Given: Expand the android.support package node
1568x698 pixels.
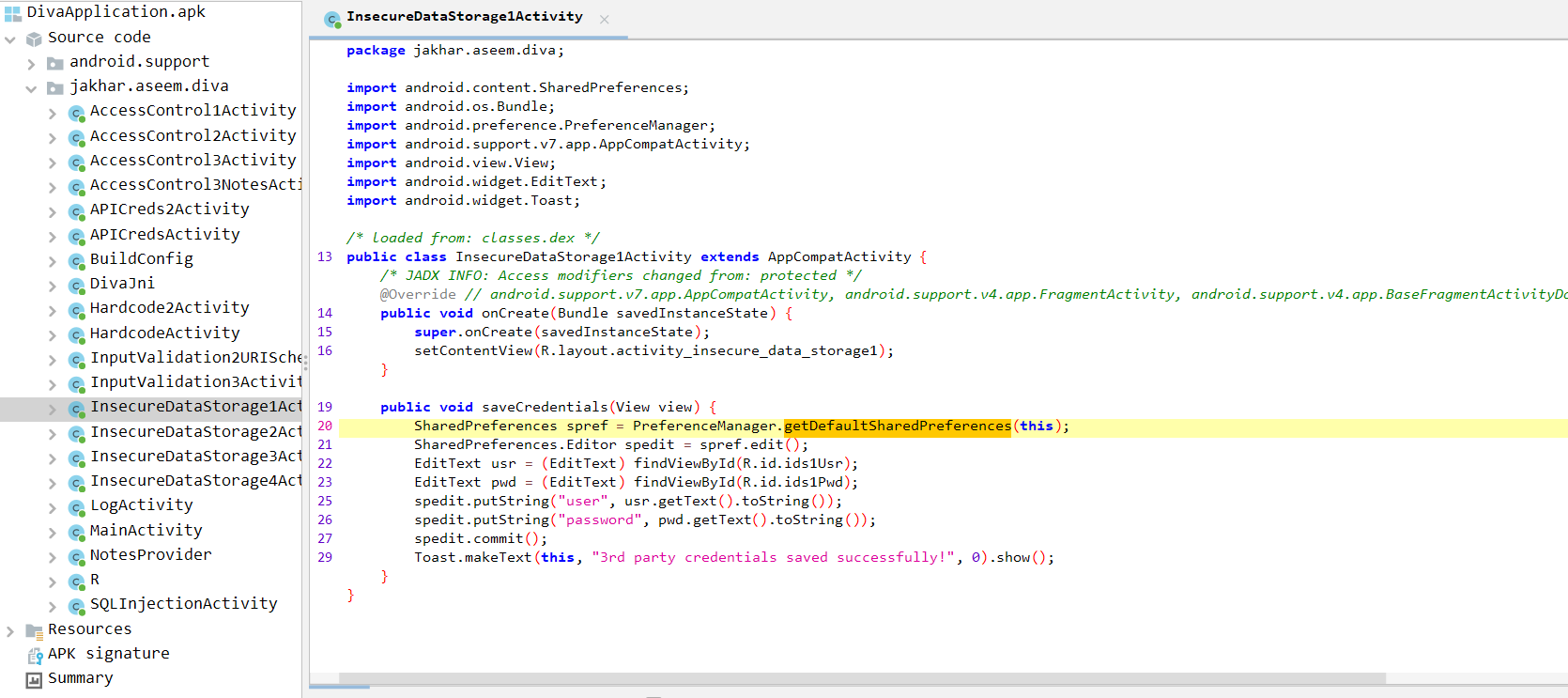Looking at the screenshot, I should point(31,64).
